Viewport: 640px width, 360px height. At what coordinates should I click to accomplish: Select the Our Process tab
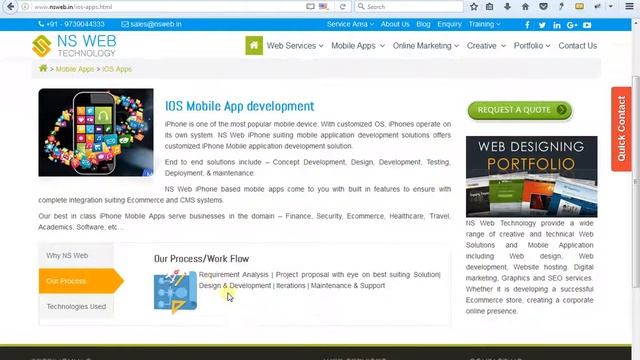(81, 281)
